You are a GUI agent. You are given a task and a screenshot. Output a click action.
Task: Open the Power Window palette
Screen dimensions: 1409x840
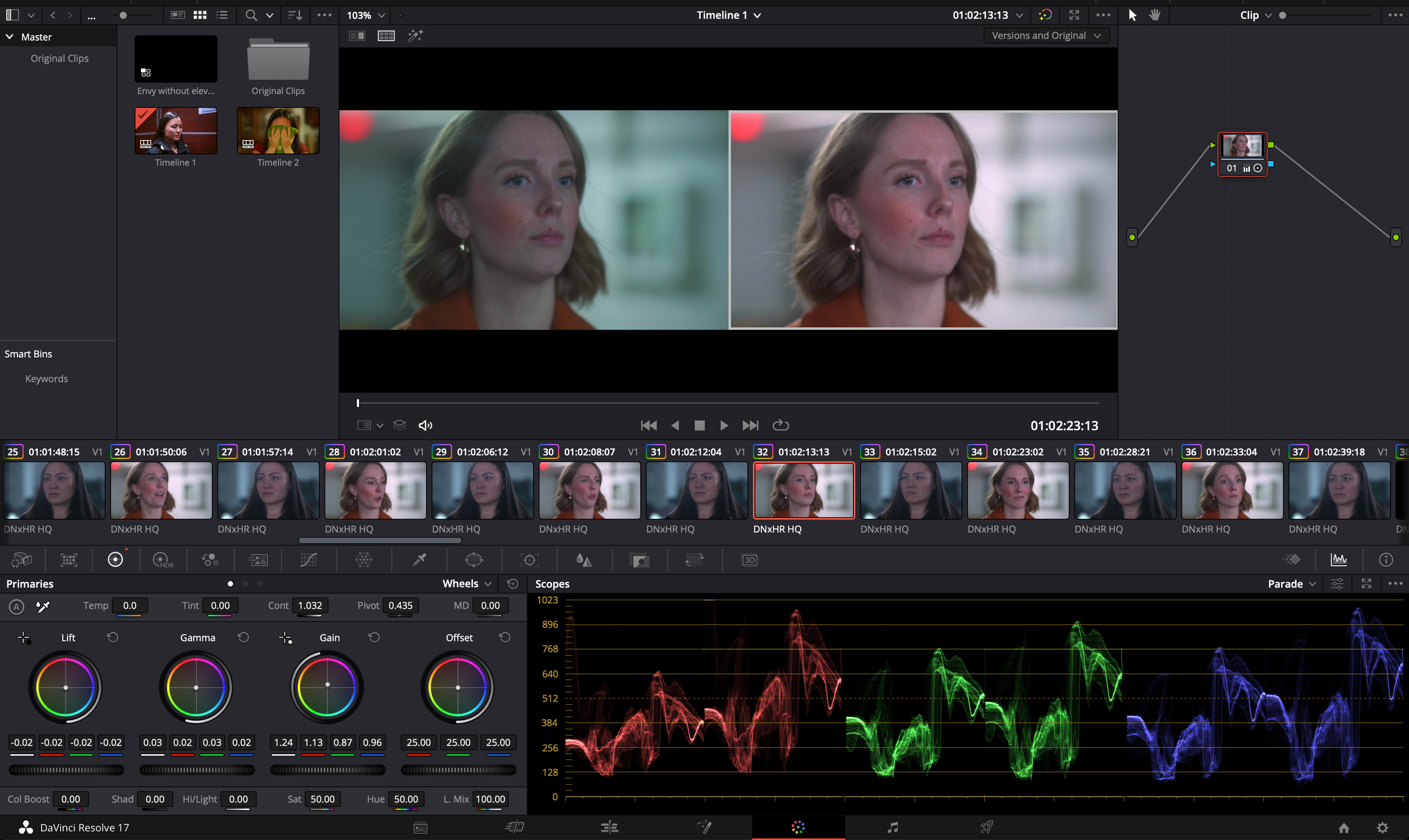(x=474, y=560)
